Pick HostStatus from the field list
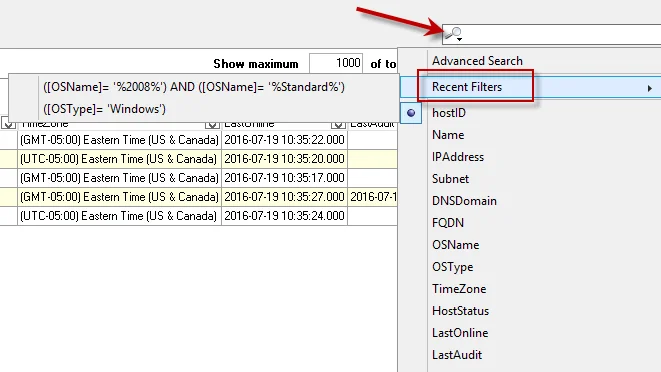Image resolution: width=661 pixels, height=372 pixels. [460, 311]
